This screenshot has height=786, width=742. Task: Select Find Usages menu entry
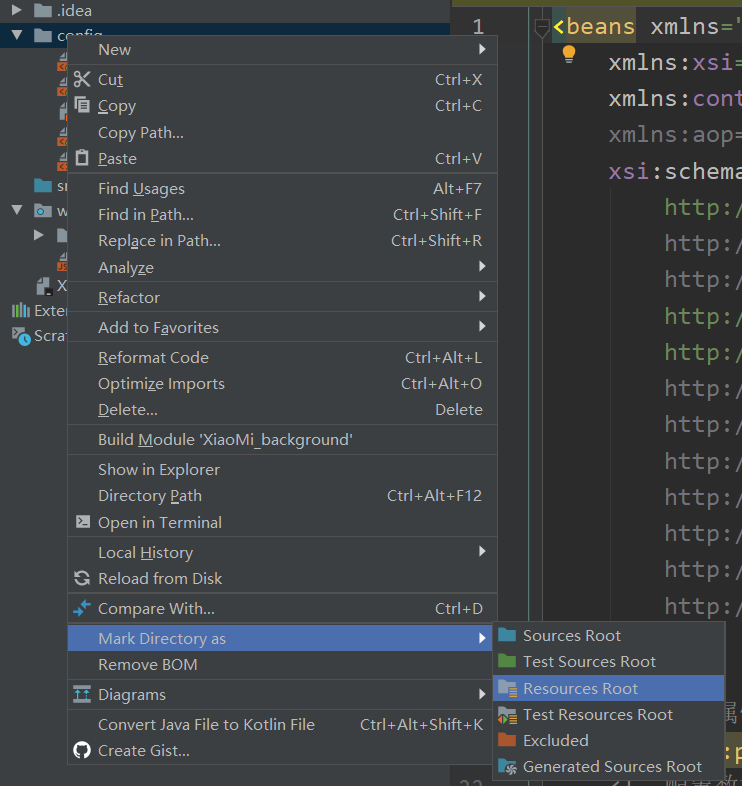[282, 188]
